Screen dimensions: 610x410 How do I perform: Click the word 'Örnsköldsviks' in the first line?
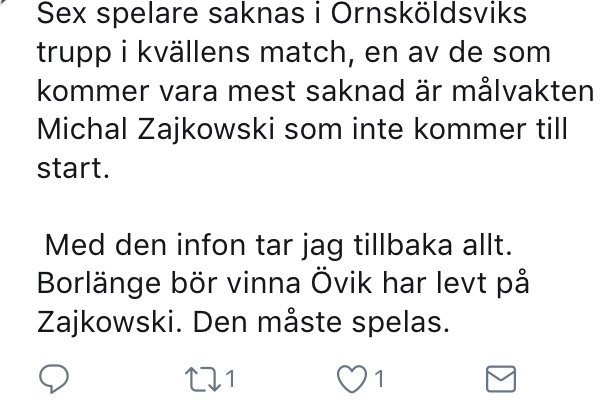click(429, 13)
